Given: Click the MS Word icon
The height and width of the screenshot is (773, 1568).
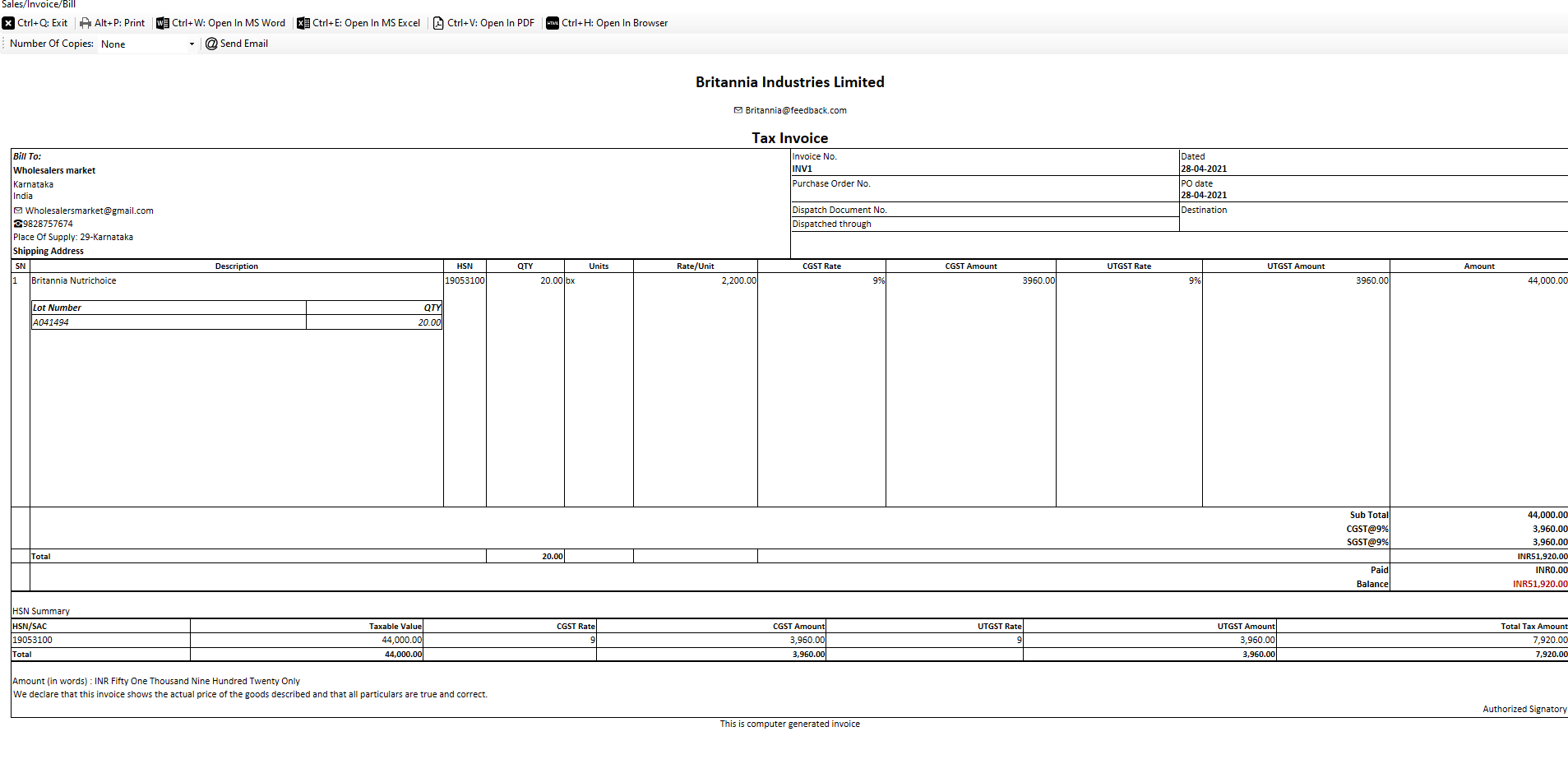Looking at the screenshot, I should click(163, 23).
